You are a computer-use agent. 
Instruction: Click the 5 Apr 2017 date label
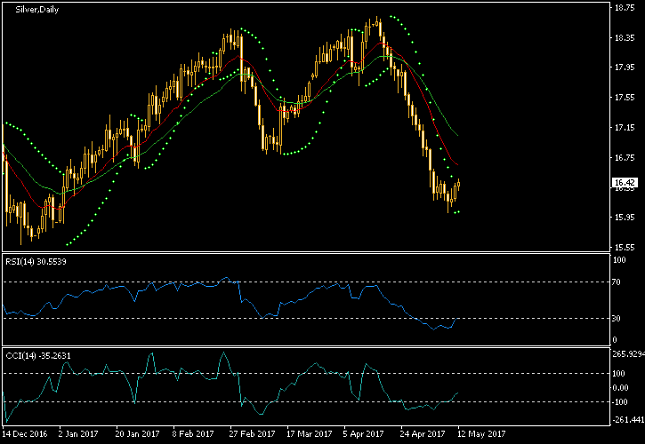coord(363,434)
